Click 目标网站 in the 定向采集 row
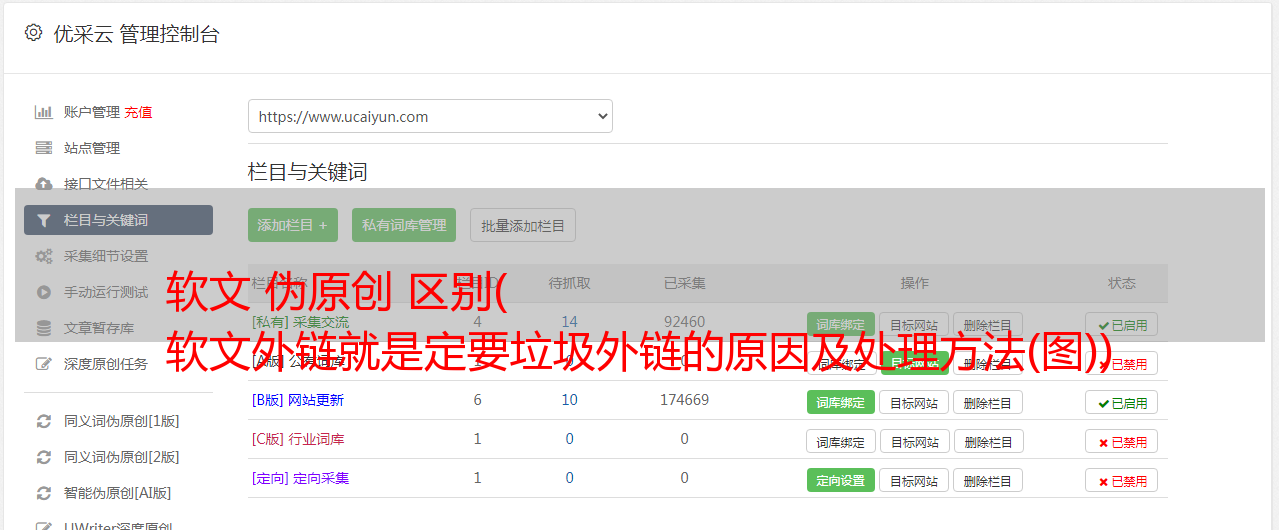This screenshot has width=1279, height=530. pos(914,480)
